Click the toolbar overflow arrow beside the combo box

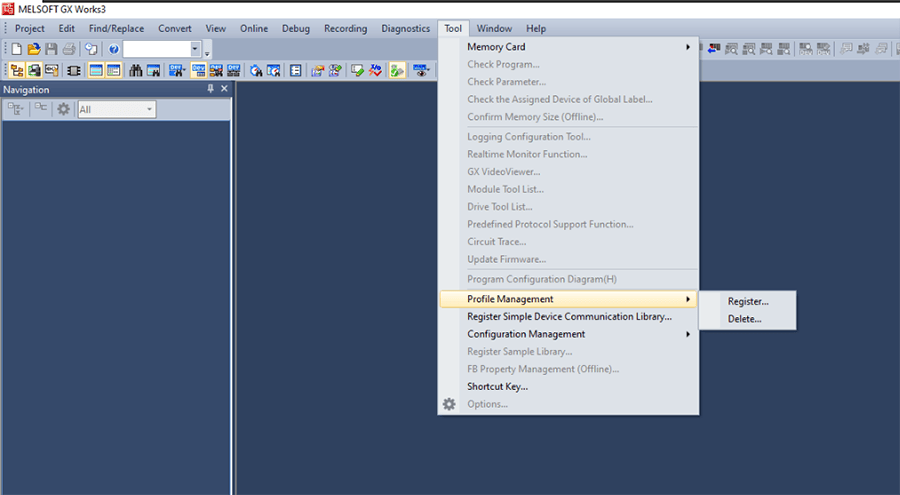click(207, 54)
